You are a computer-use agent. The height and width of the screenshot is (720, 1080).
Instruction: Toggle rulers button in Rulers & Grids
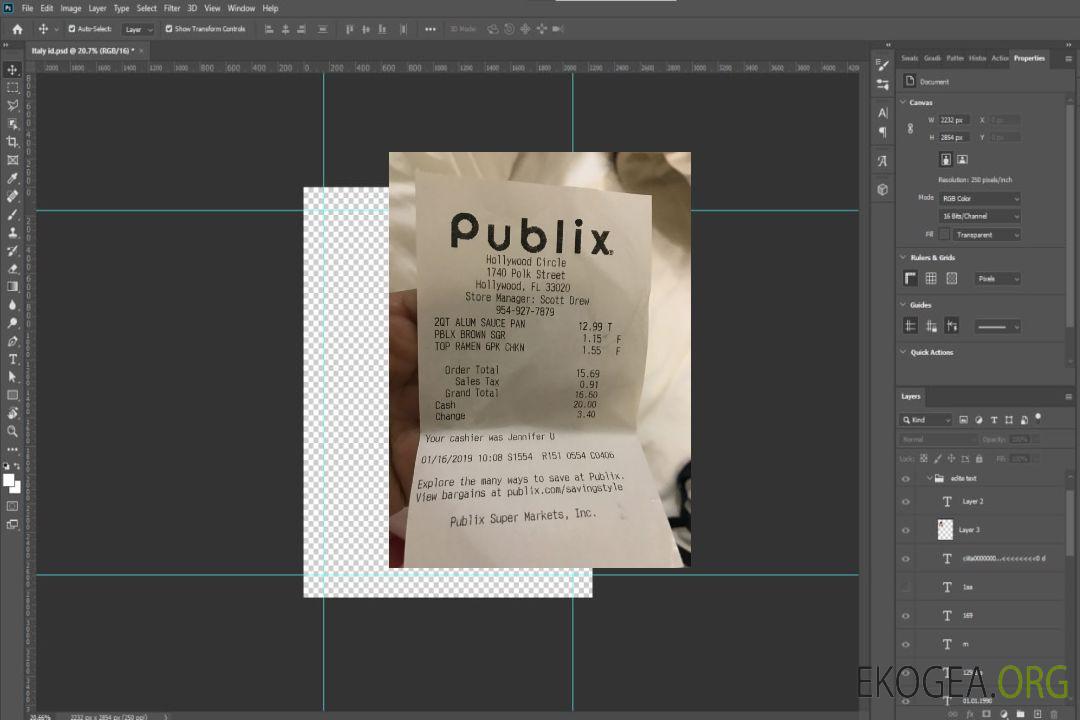(x=910, y=278)
